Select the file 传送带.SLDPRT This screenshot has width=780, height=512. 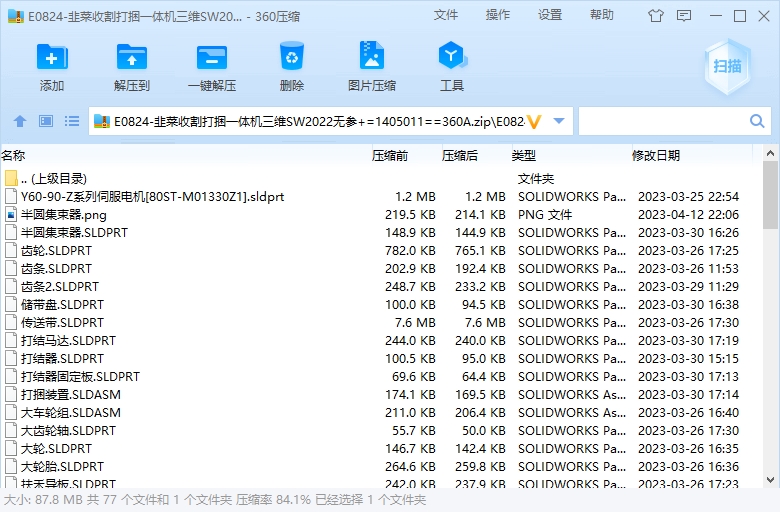pyautogui.click(x=381, y=322)
